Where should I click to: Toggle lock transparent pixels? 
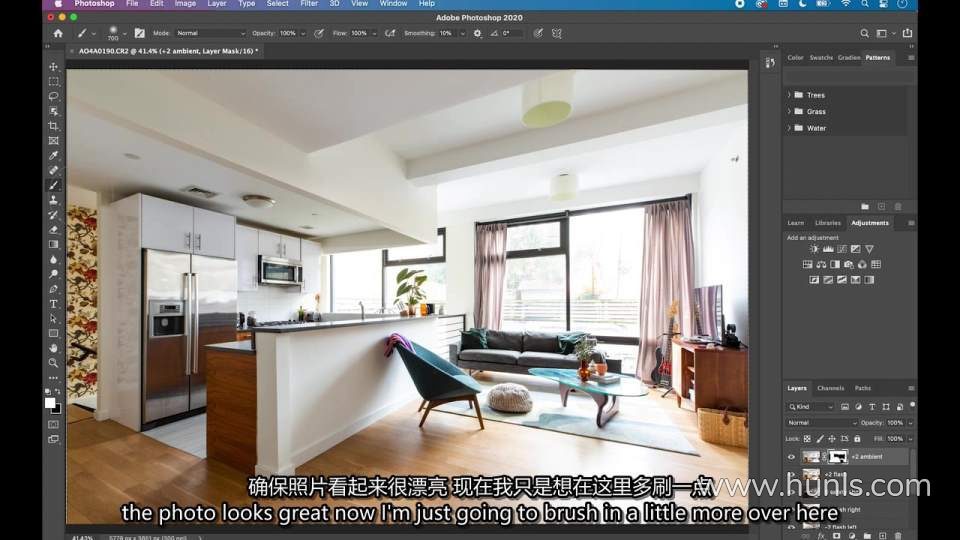coord(807,439)
